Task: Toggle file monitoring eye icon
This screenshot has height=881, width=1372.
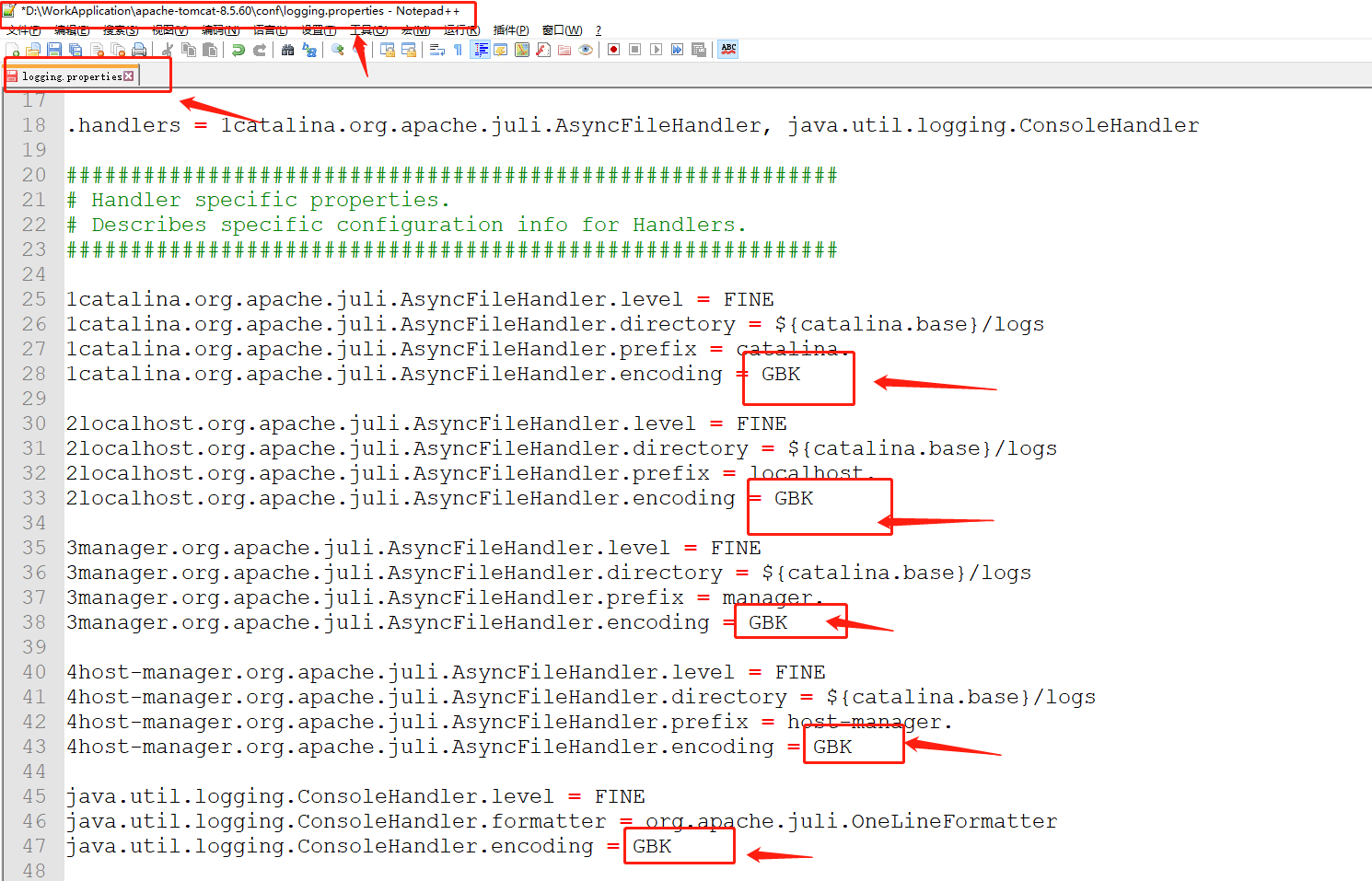Action: coord(586,50)
